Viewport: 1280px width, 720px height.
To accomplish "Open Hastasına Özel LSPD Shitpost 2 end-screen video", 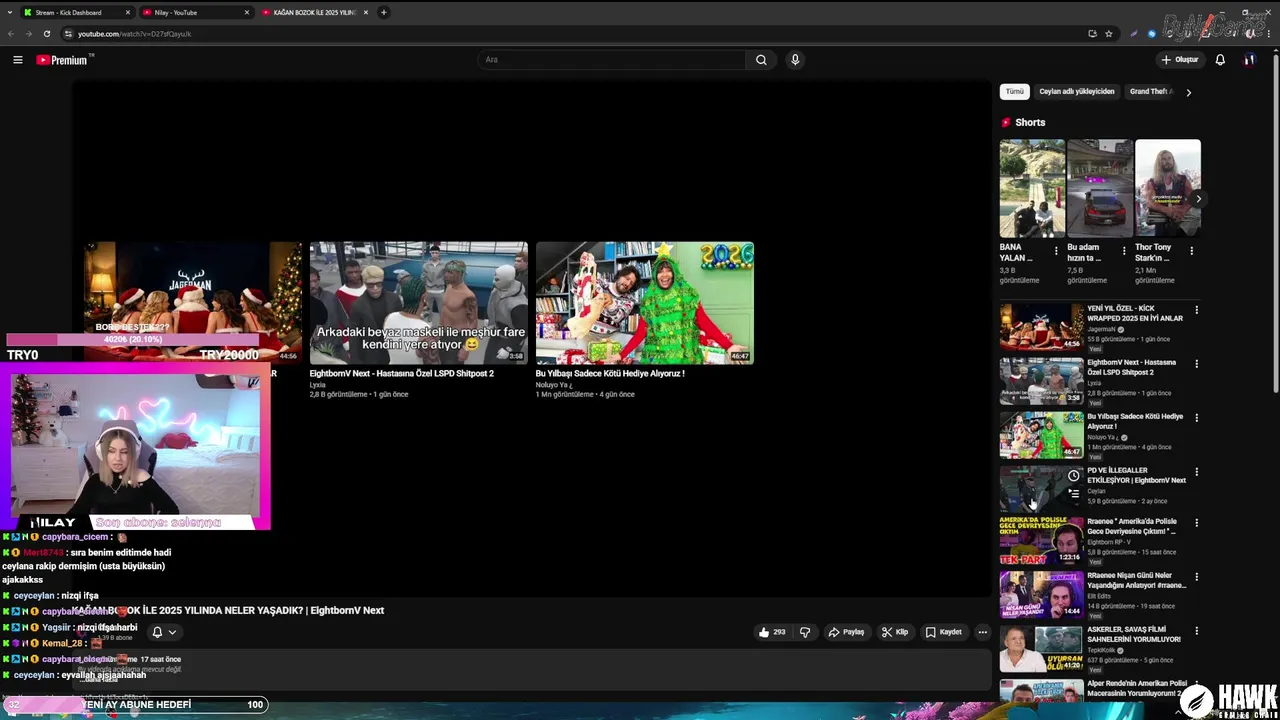I will [419, 302].
